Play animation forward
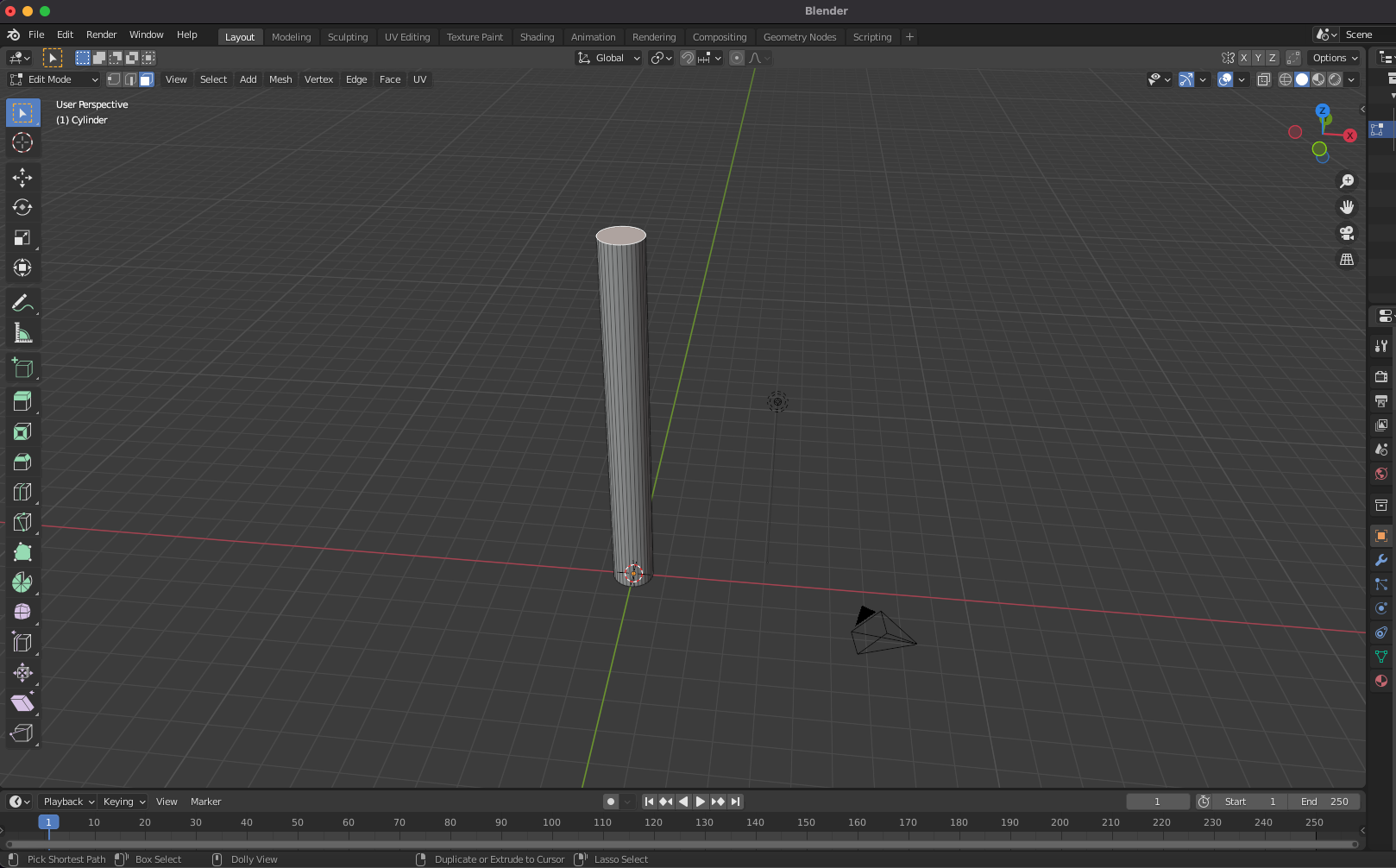This screenshot has width=1396, height=868. pyautogui.click(x=701, y=802)
